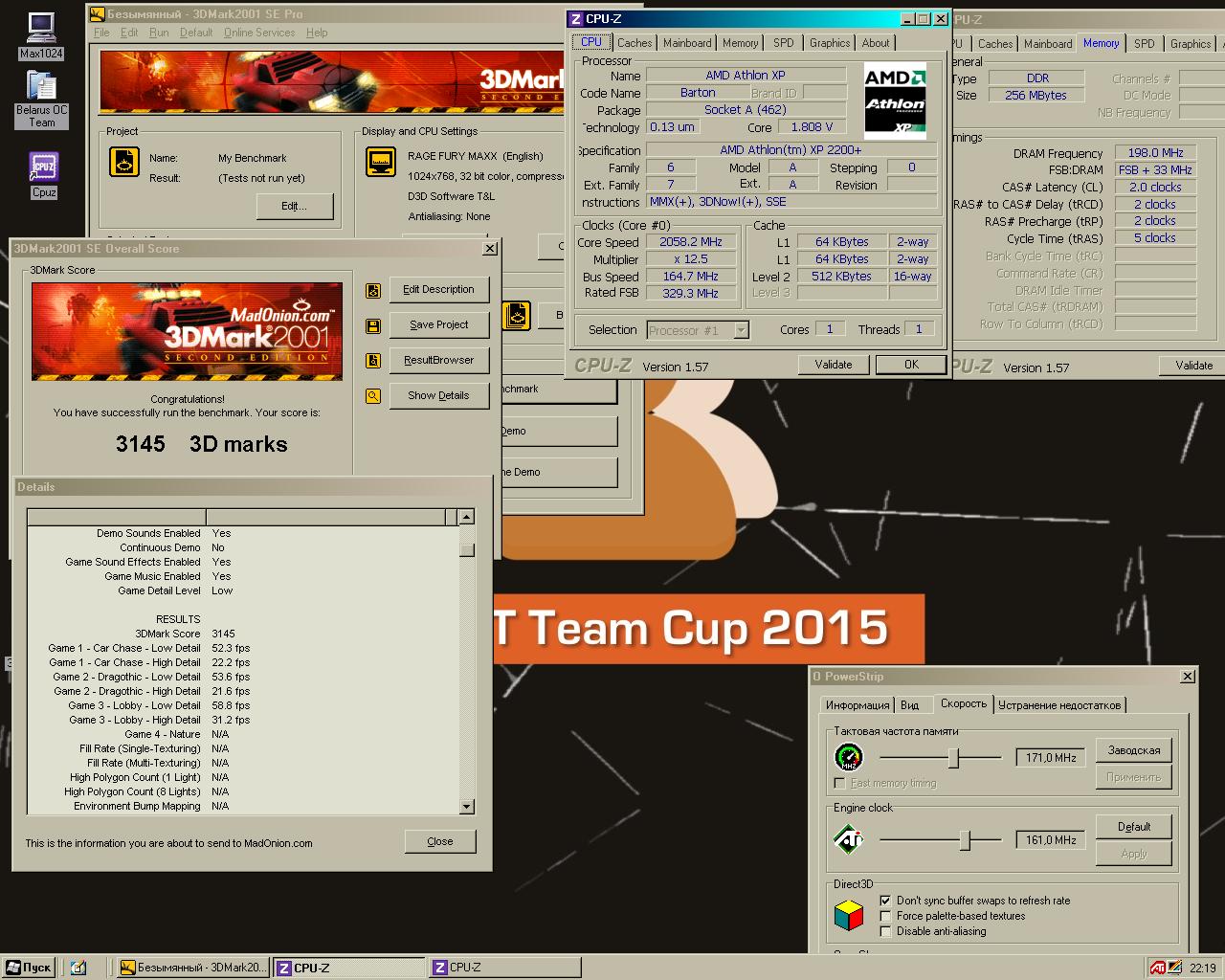Close the 3DMark2001 SE Overall Score window
Screen dimensions: 1225x980
coord(490,249)
